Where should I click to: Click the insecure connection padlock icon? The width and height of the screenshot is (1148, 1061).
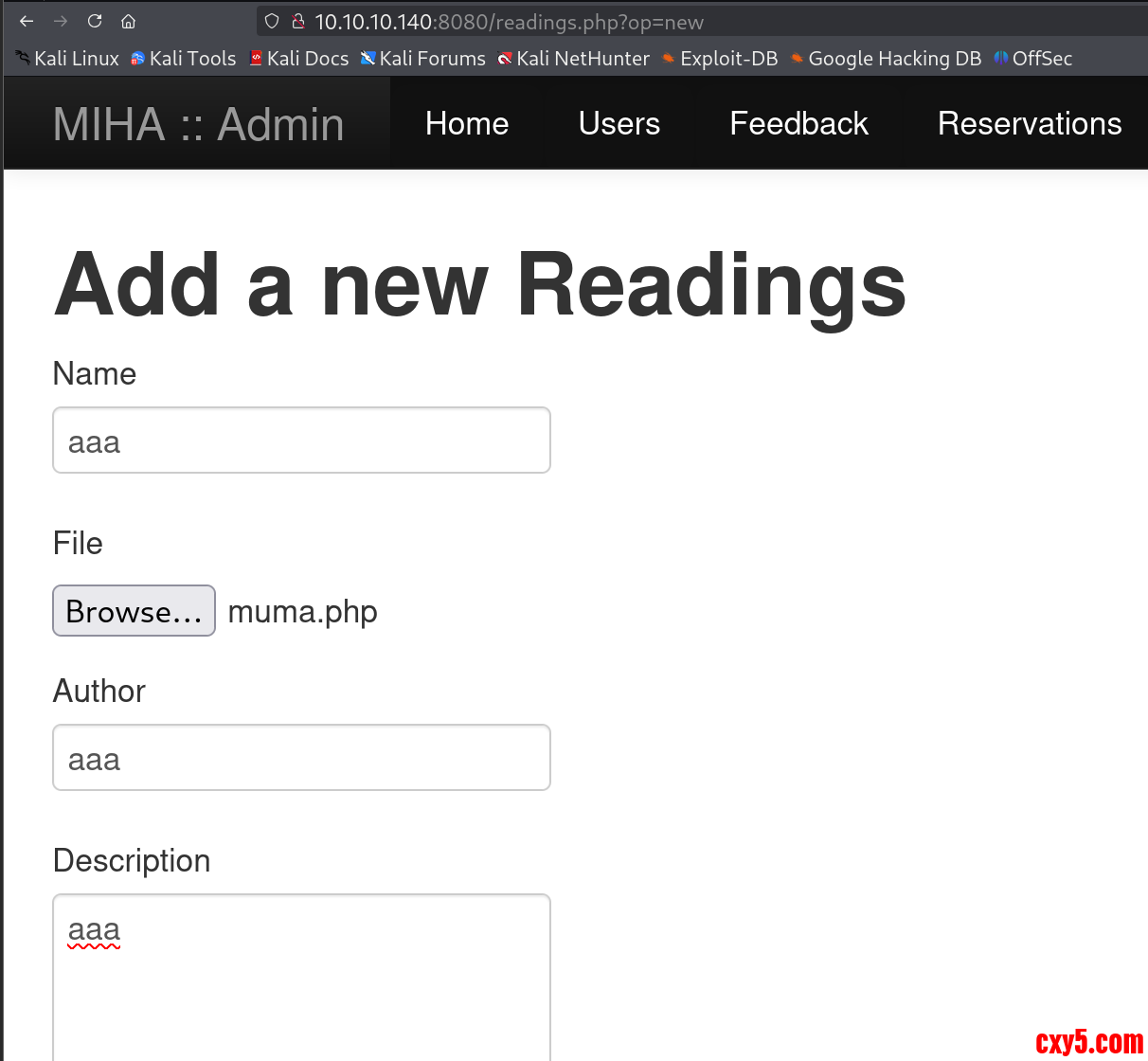click(298, 21)
